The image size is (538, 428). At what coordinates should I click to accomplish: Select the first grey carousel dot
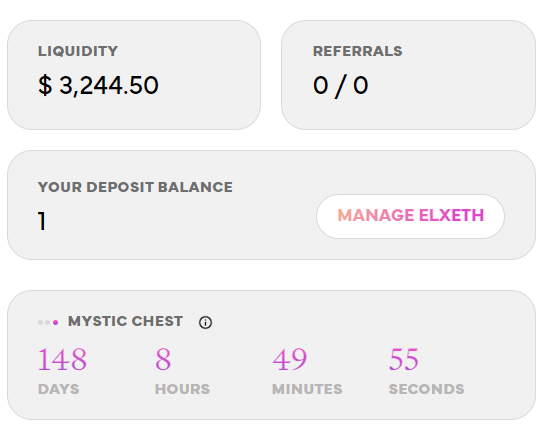40,322
